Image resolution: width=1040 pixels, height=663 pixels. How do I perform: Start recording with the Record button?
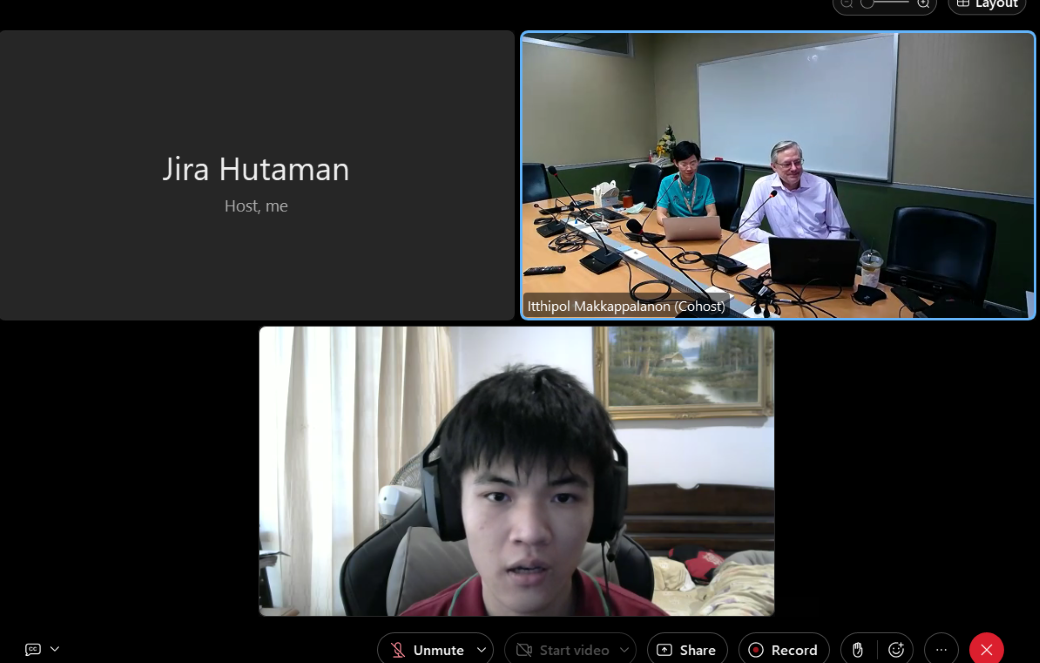point(783,650)
